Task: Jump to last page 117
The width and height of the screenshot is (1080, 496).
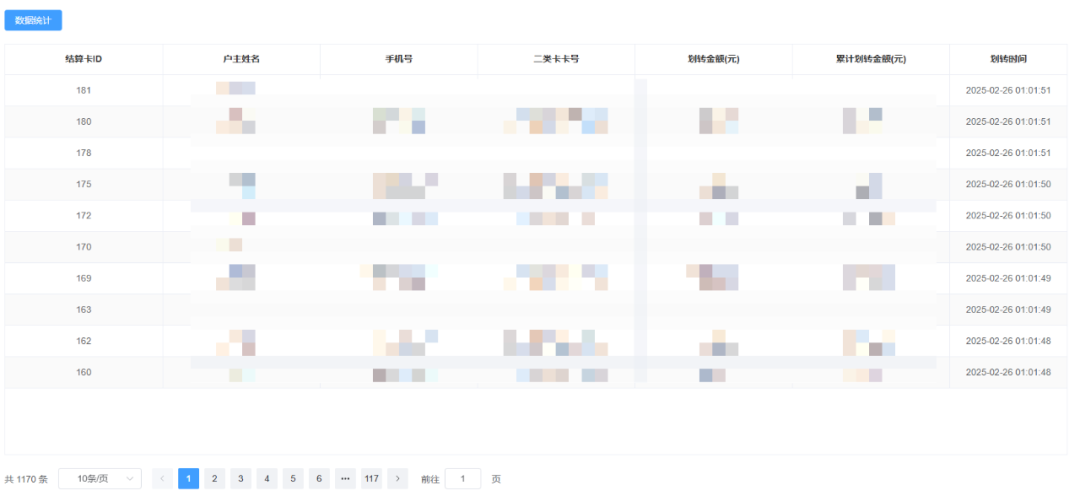Action: 372,479
